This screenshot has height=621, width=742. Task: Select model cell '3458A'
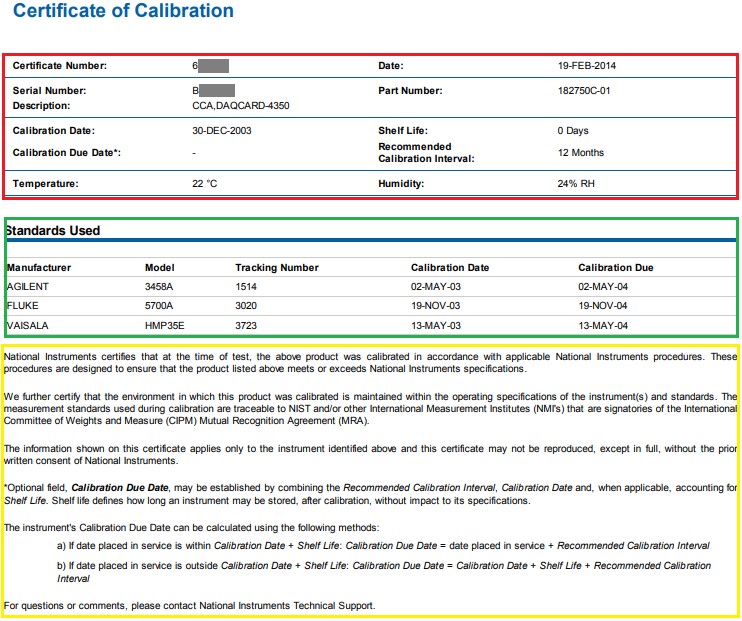(x=159, y=286)
